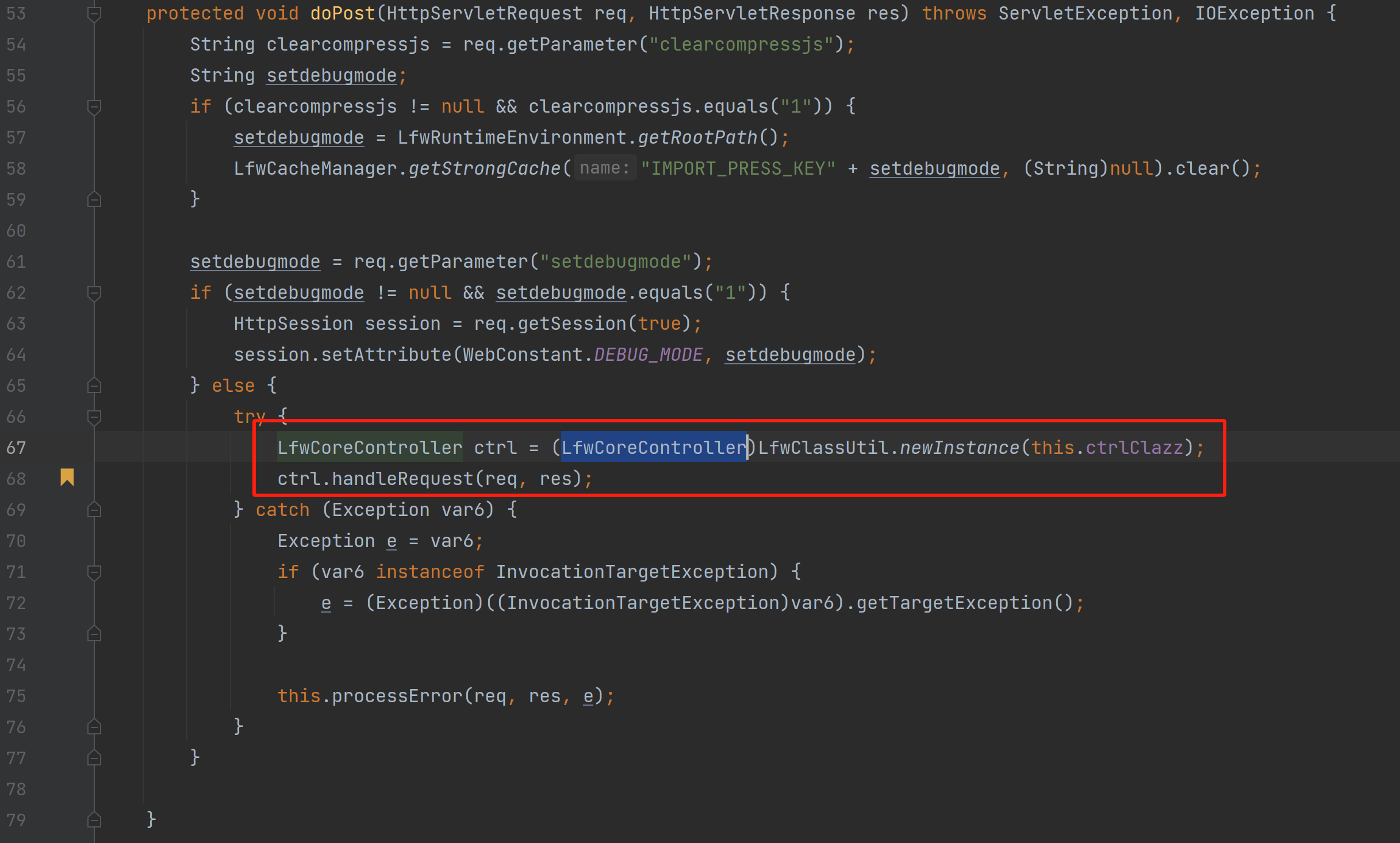
Task: Click the name: parameter hint in getStrongCache
Action: (x=605, y=168)
